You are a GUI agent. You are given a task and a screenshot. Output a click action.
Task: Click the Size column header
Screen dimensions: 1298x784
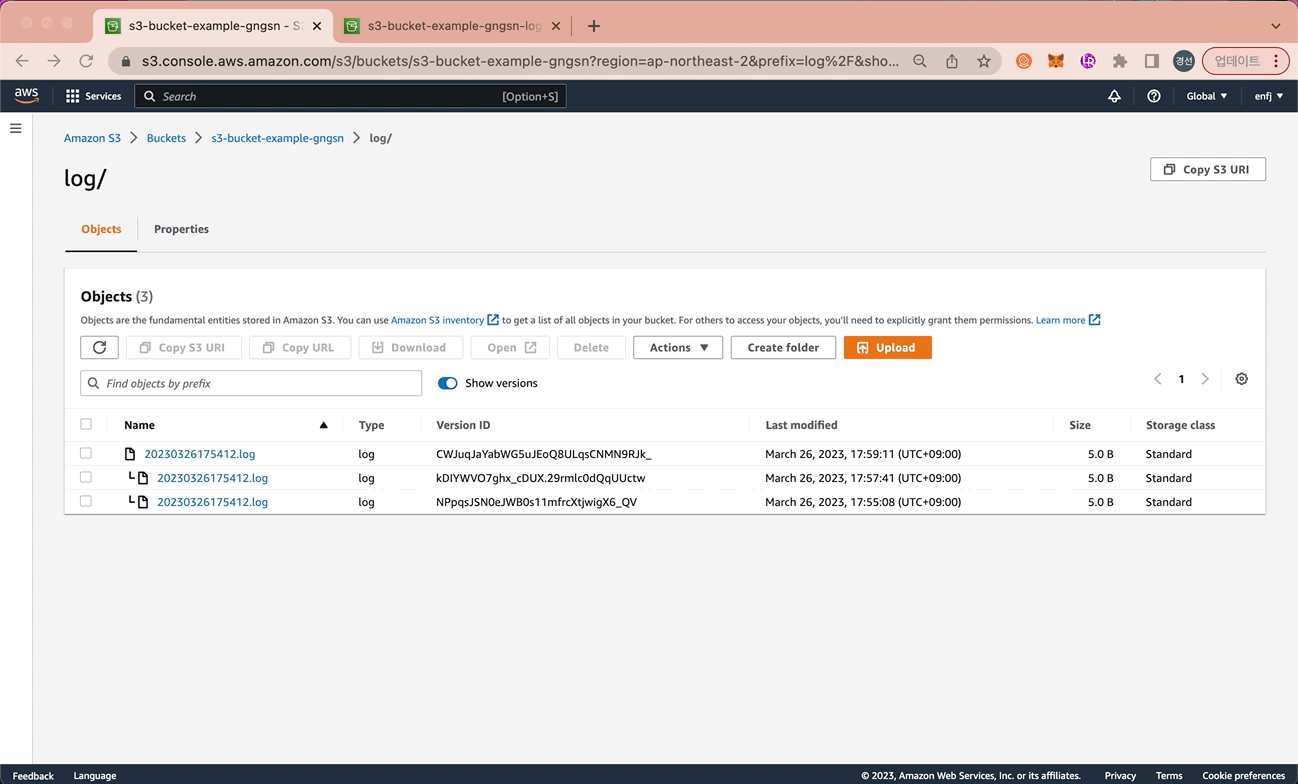pos(1080,425)
